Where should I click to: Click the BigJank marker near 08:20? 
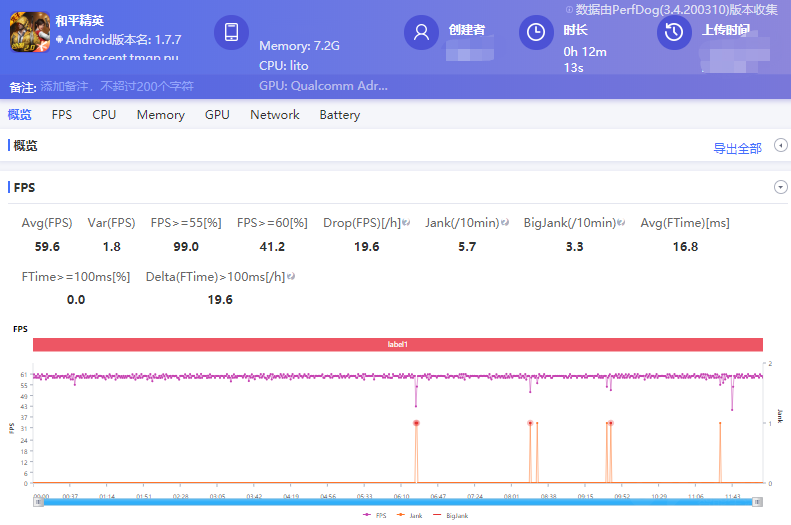pyautogui.click(x=530, y=423)
